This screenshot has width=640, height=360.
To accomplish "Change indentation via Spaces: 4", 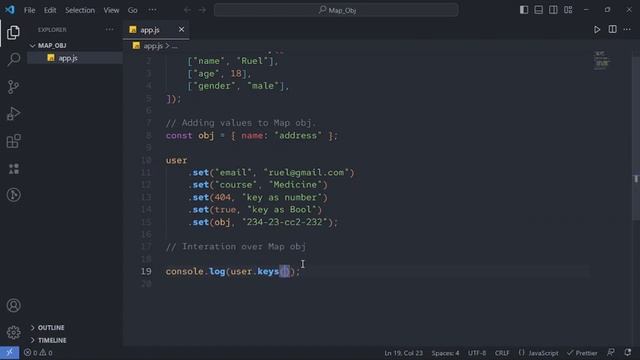I will click(445, 353).
